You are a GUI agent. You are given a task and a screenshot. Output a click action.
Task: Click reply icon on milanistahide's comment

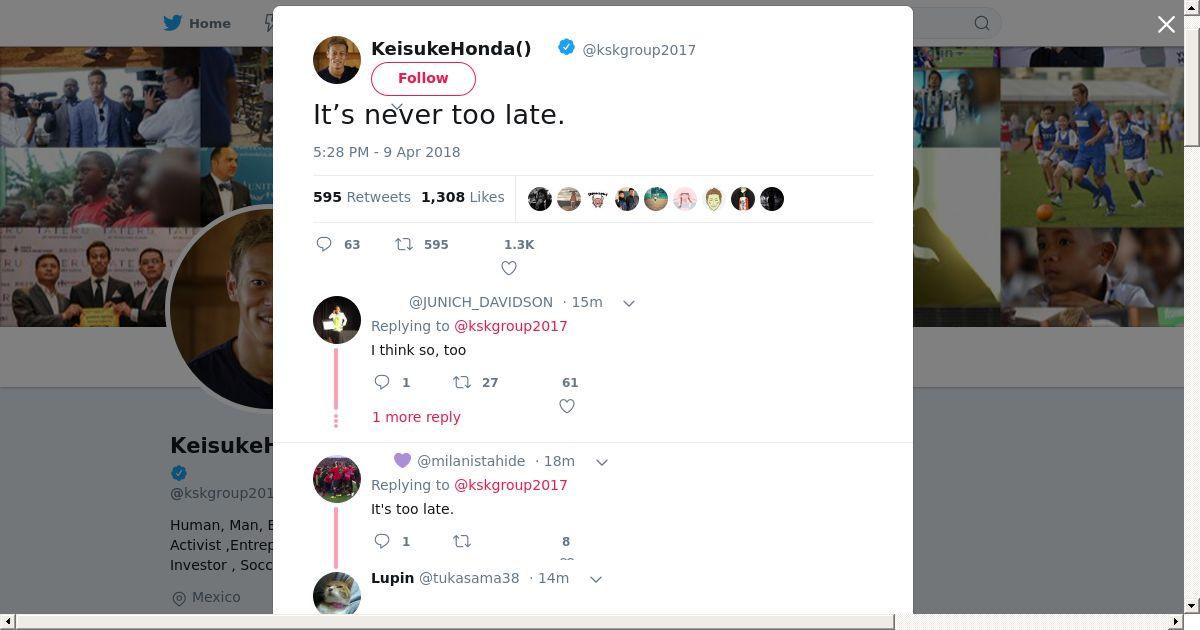[382, 541]
